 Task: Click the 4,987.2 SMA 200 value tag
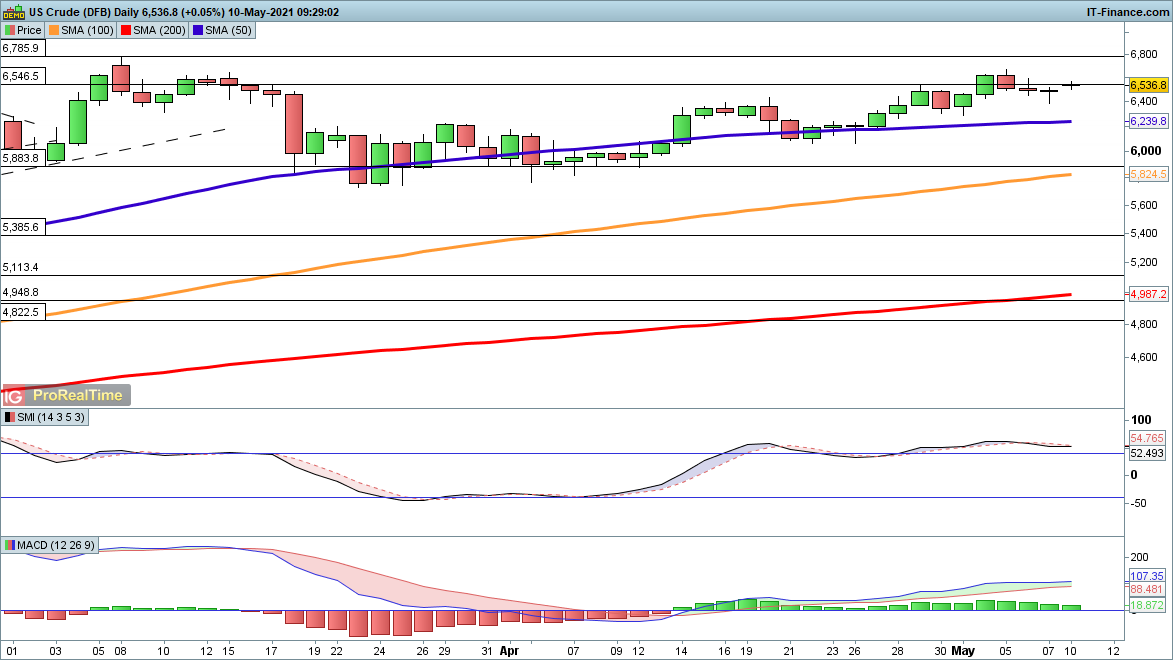click(1148, 294)
